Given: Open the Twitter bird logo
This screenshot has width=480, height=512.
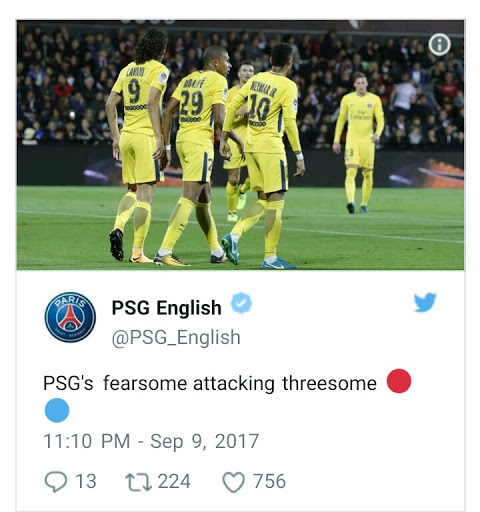Looking at the screenshot, I should pos(425,302).
